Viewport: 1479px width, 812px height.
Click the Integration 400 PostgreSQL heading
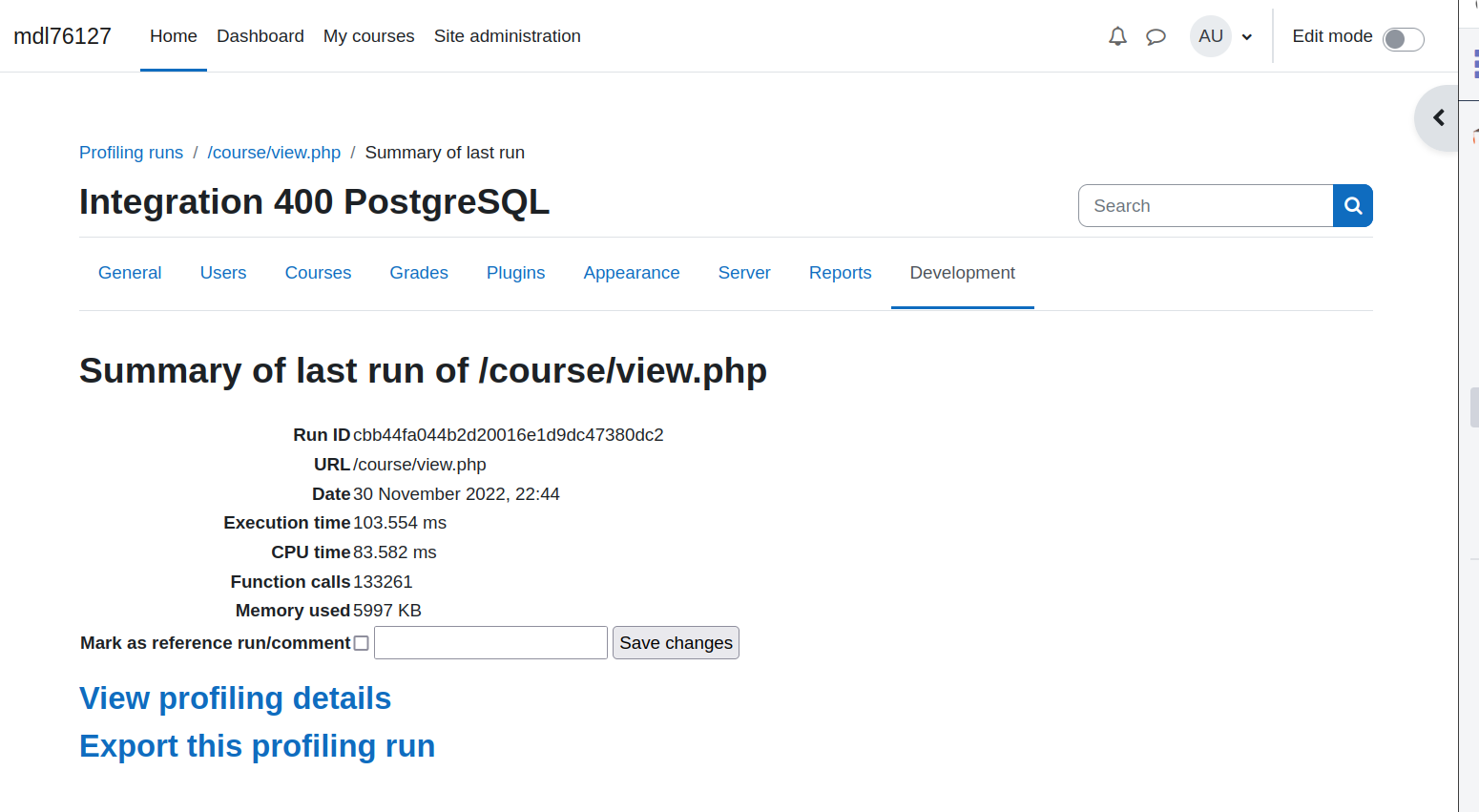click(x=315, y=202)
